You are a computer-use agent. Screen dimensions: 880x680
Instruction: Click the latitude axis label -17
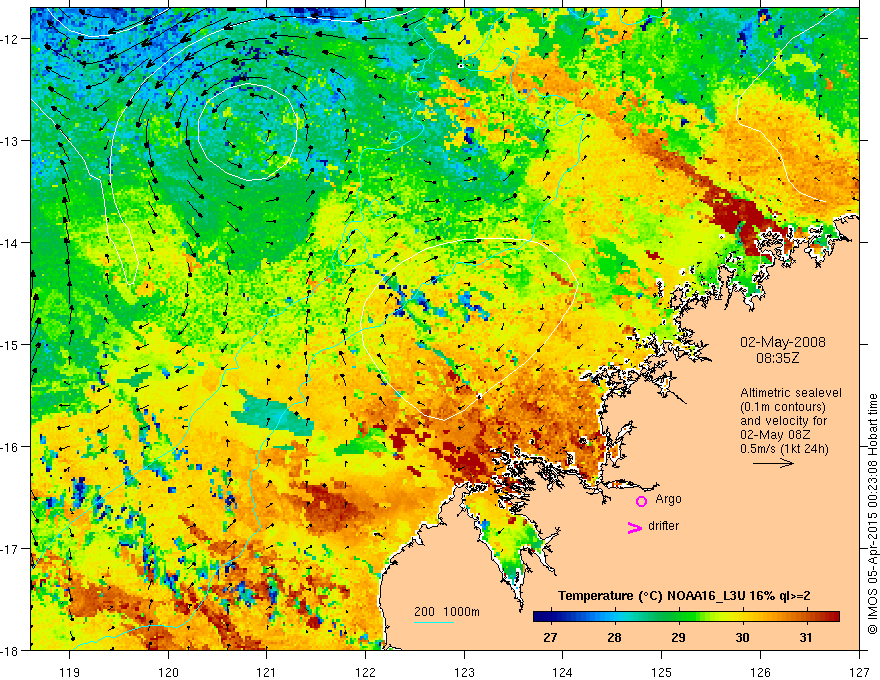[x=10, y=549]
